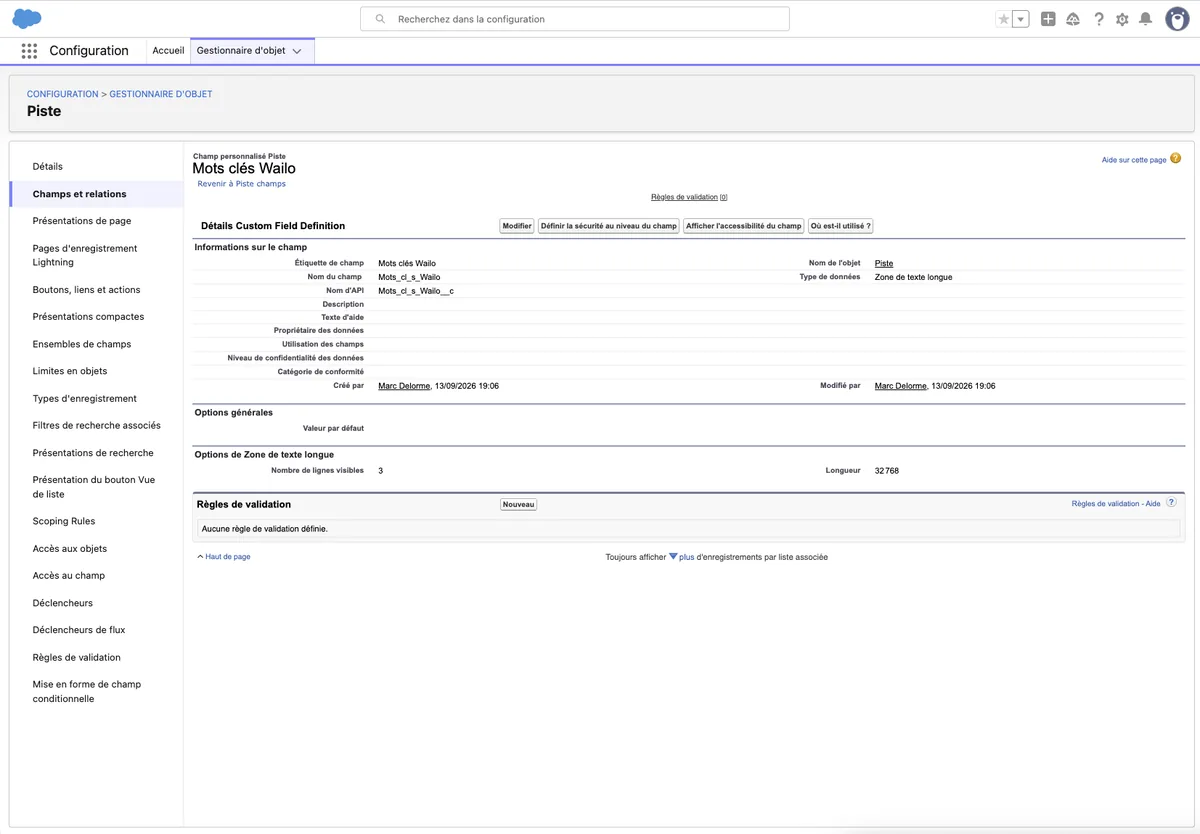Viewport: 1200px width, 834px height.
Task: Open Aide sur cette page link
Action: [1134, 160]
